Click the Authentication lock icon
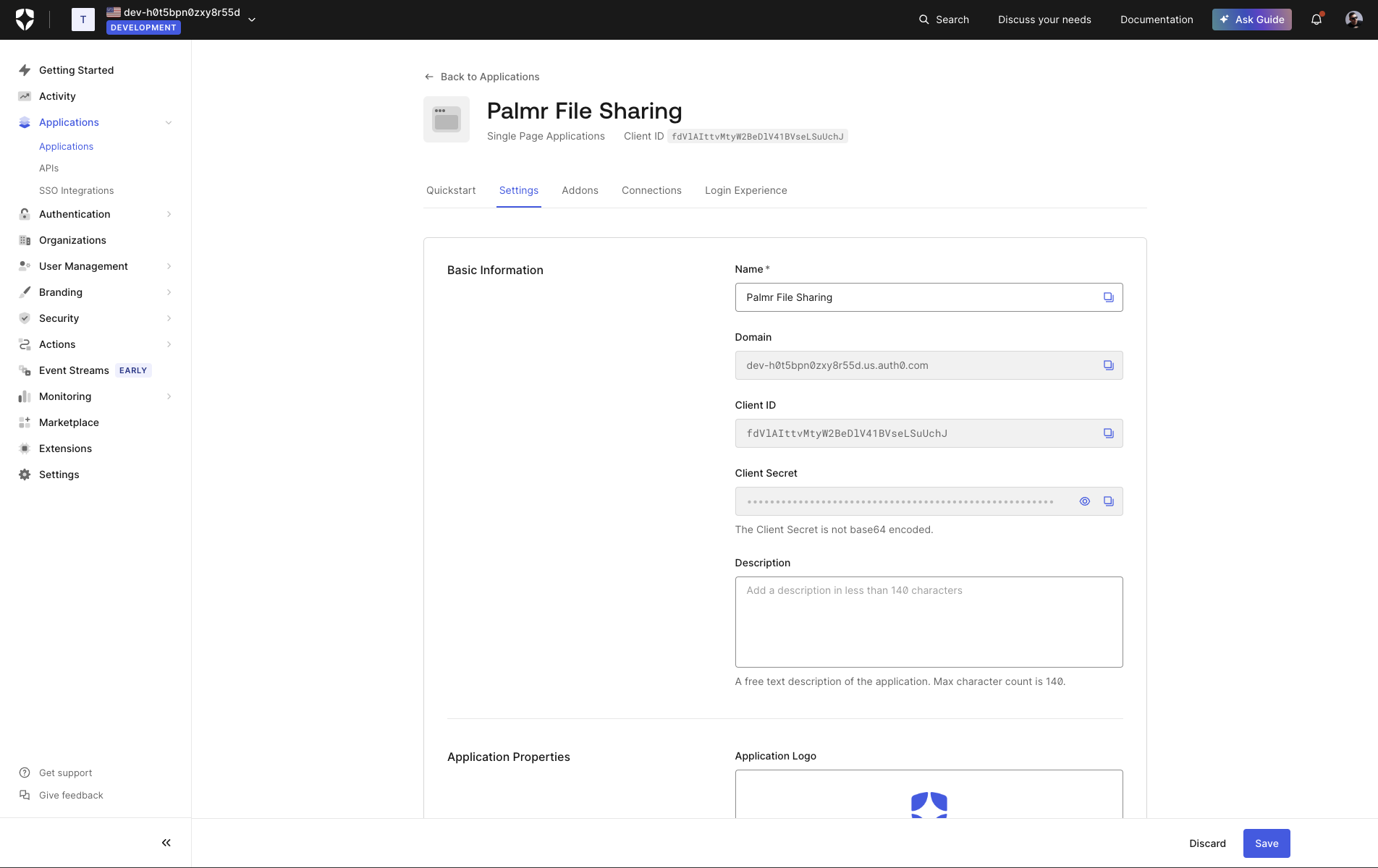 [25, 214]
